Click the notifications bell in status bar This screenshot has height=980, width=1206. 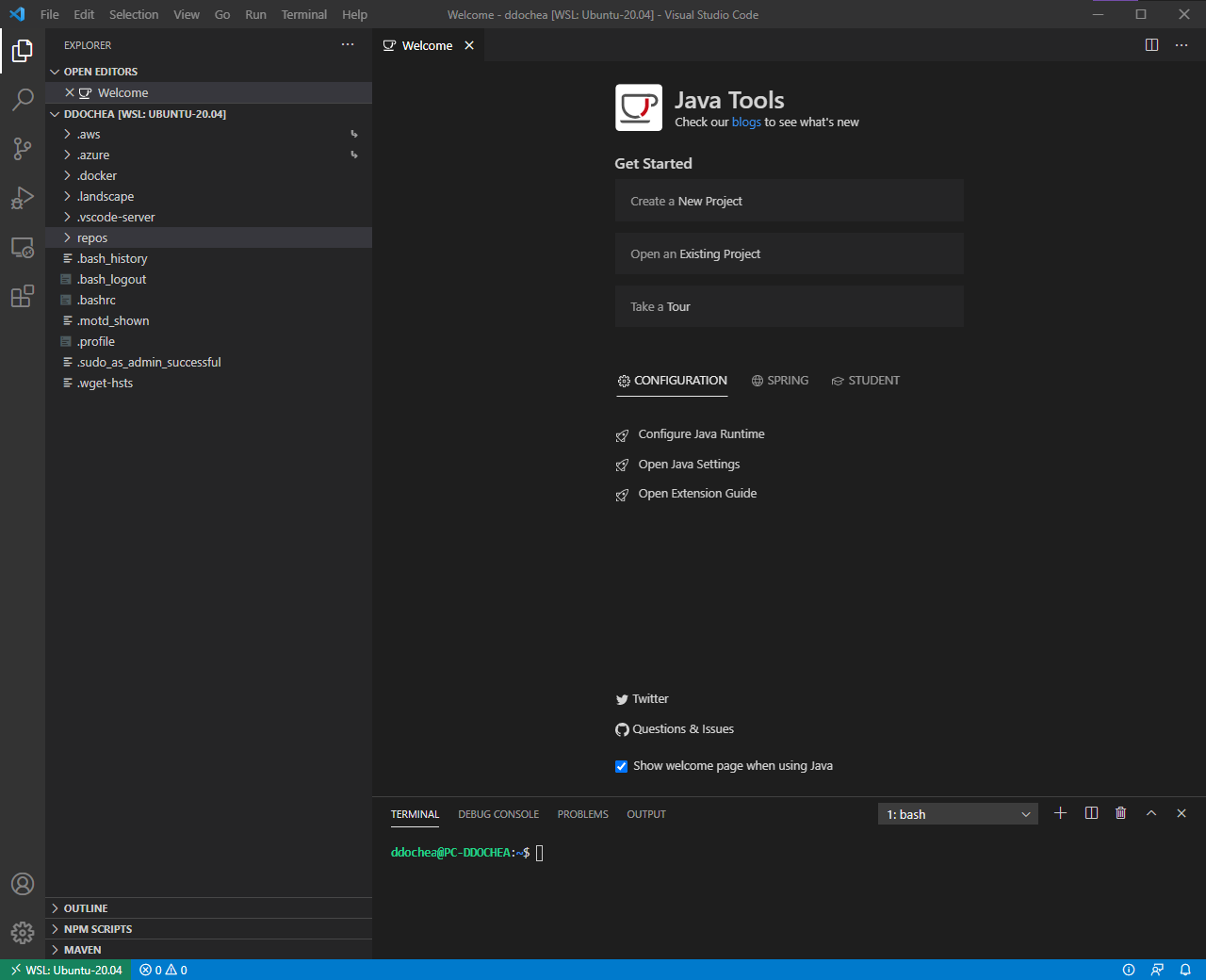(x=1185, y=970)
